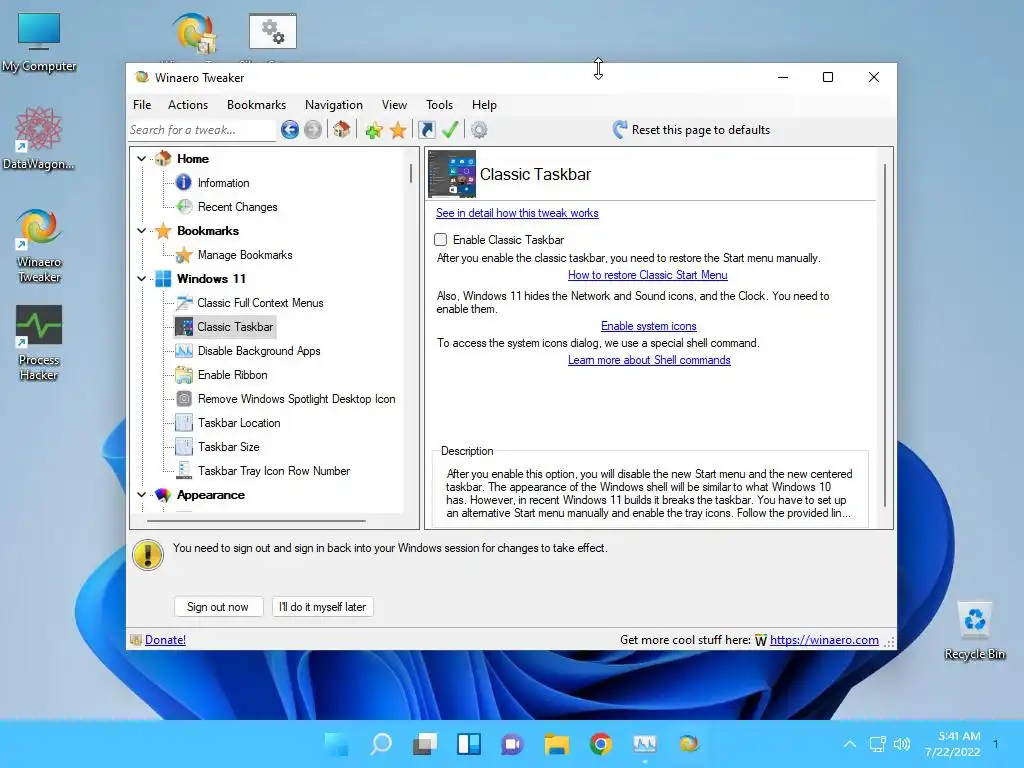Open taskbar Search magnifier icon

tap(381, 744)
